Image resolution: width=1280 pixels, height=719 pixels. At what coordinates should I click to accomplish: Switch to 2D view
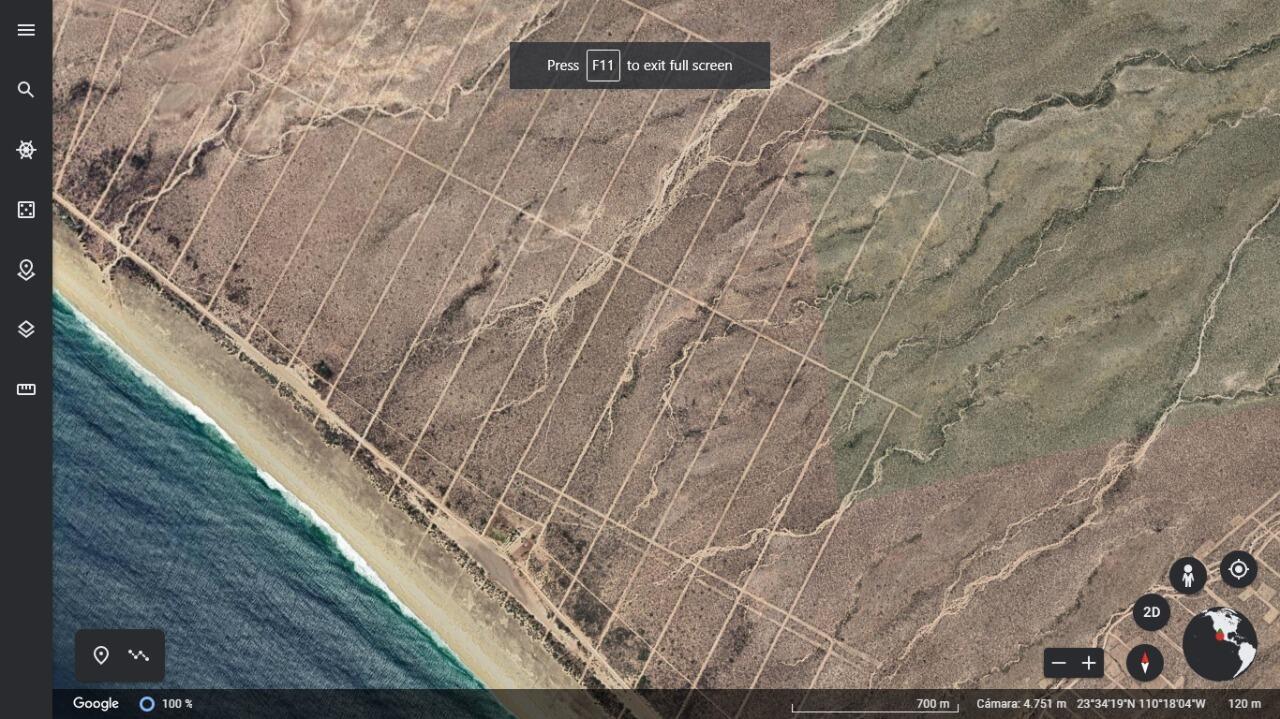click(x=1150, y=612)
